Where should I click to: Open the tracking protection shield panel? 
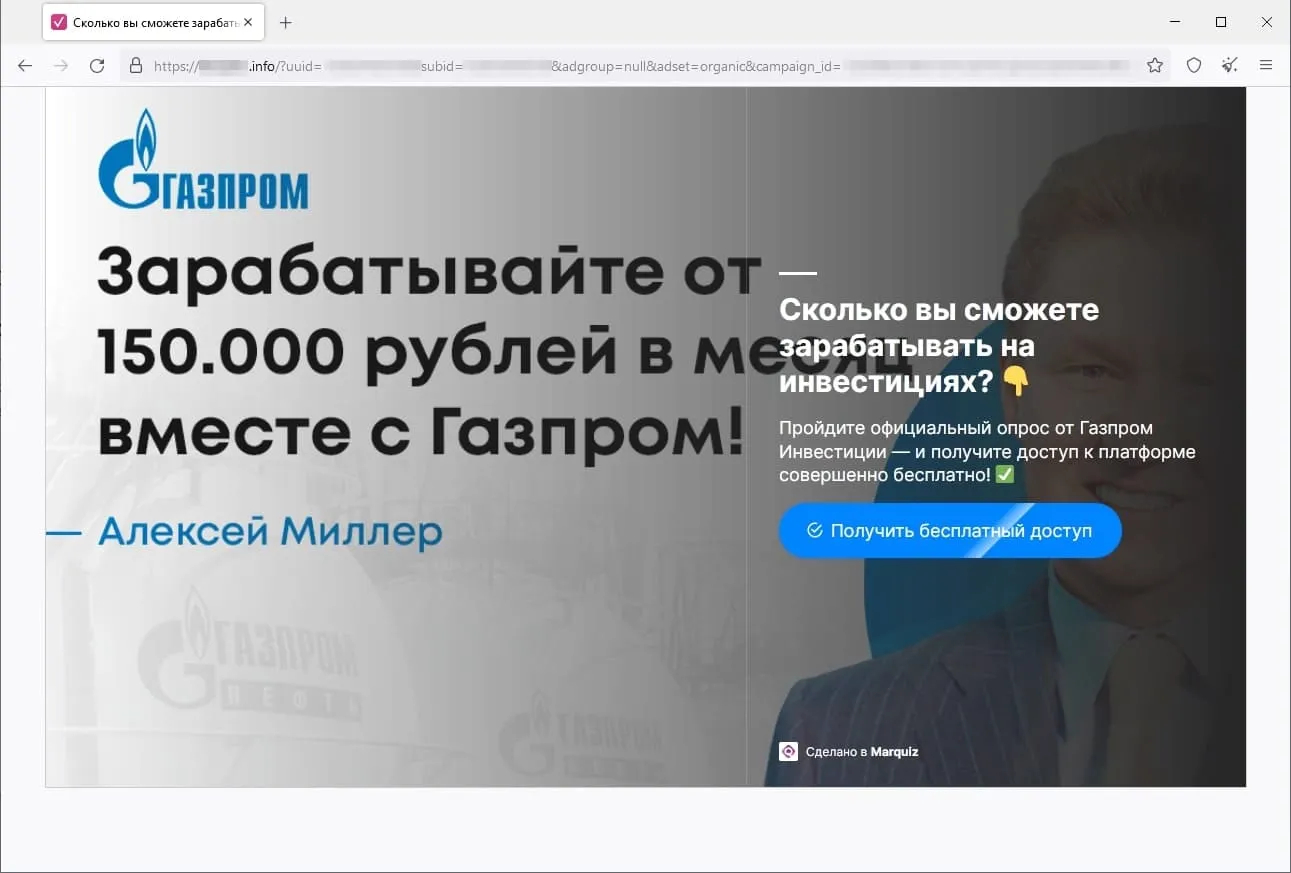click(1194, 65)
